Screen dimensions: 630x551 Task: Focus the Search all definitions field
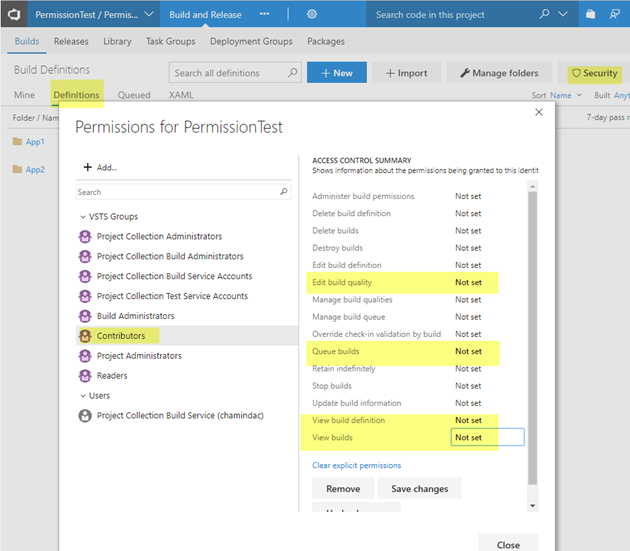tap(235, 73)
